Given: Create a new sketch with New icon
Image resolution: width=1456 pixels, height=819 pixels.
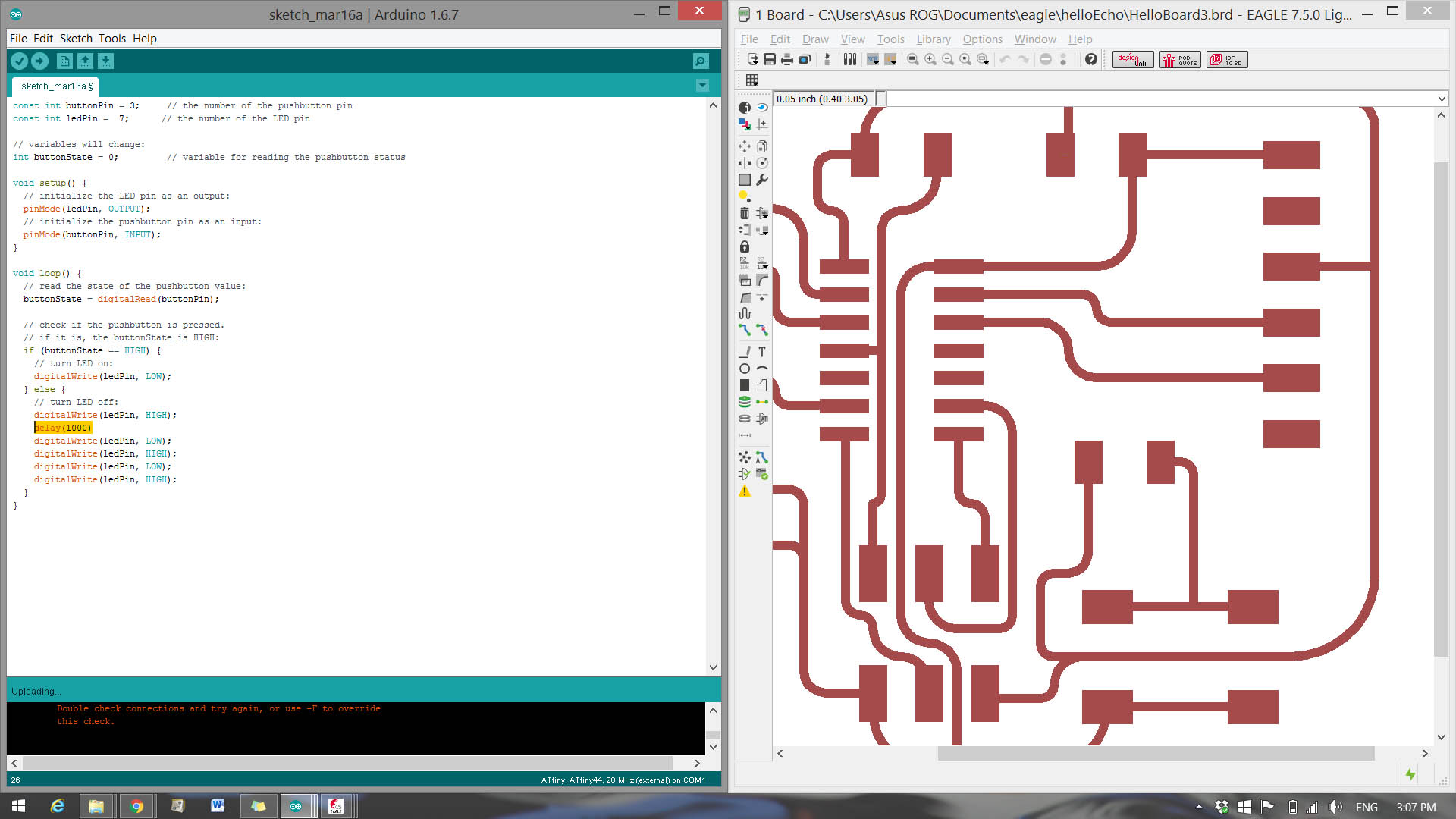Looking at the screenshot, I should pos(65,61).
